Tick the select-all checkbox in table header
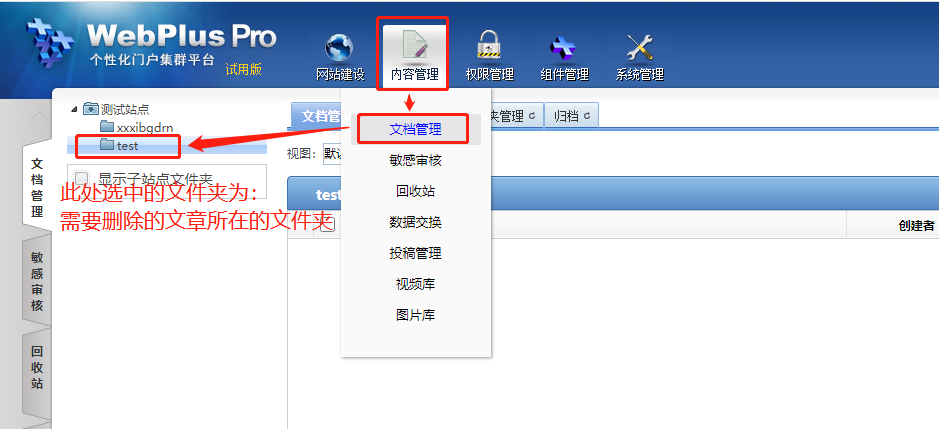The width and height of the screenshot is (939, 429). pyautogui.click(x=329, y=225)
